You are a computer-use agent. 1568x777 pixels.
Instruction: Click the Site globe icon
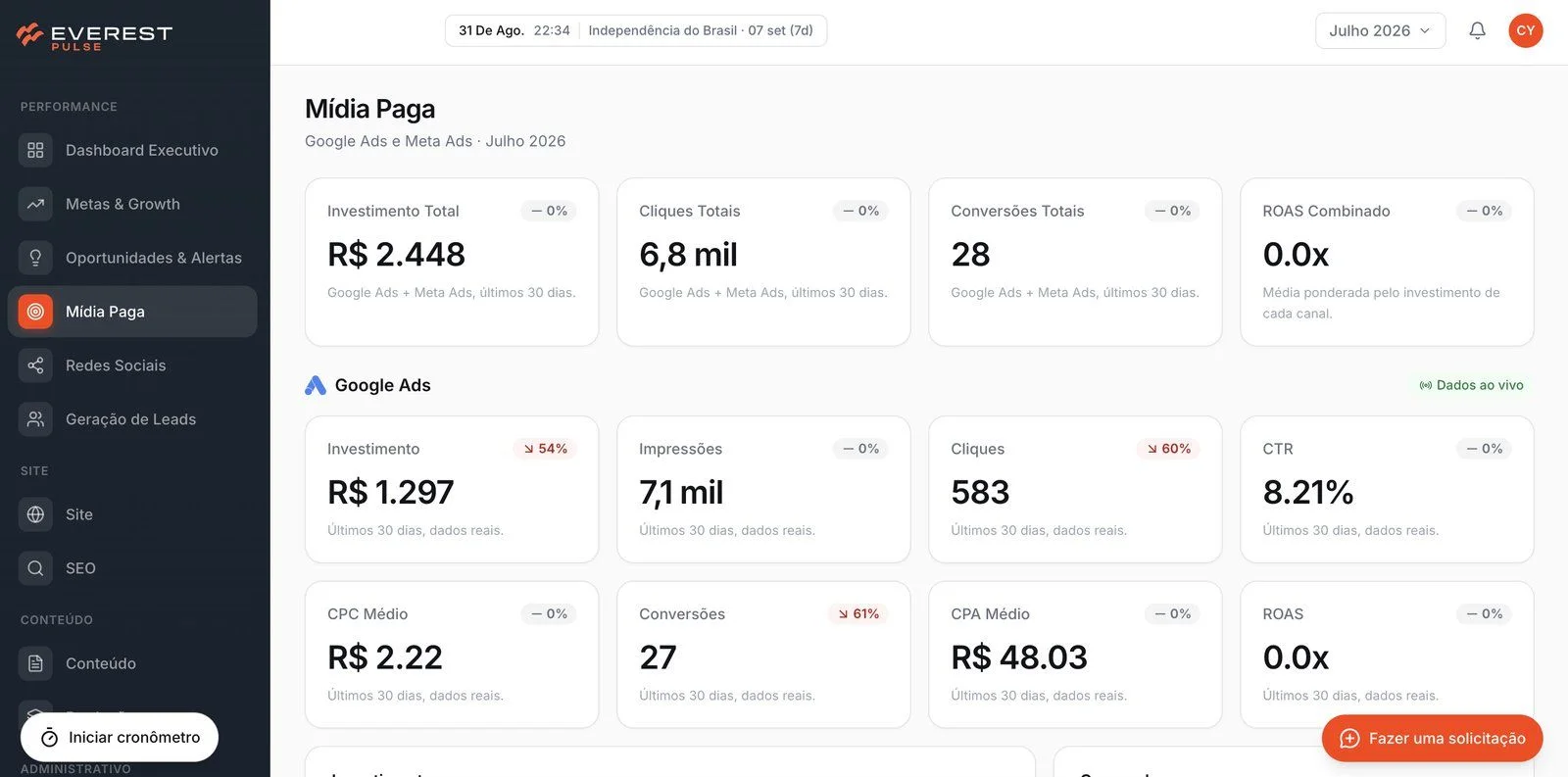point(35,514)
